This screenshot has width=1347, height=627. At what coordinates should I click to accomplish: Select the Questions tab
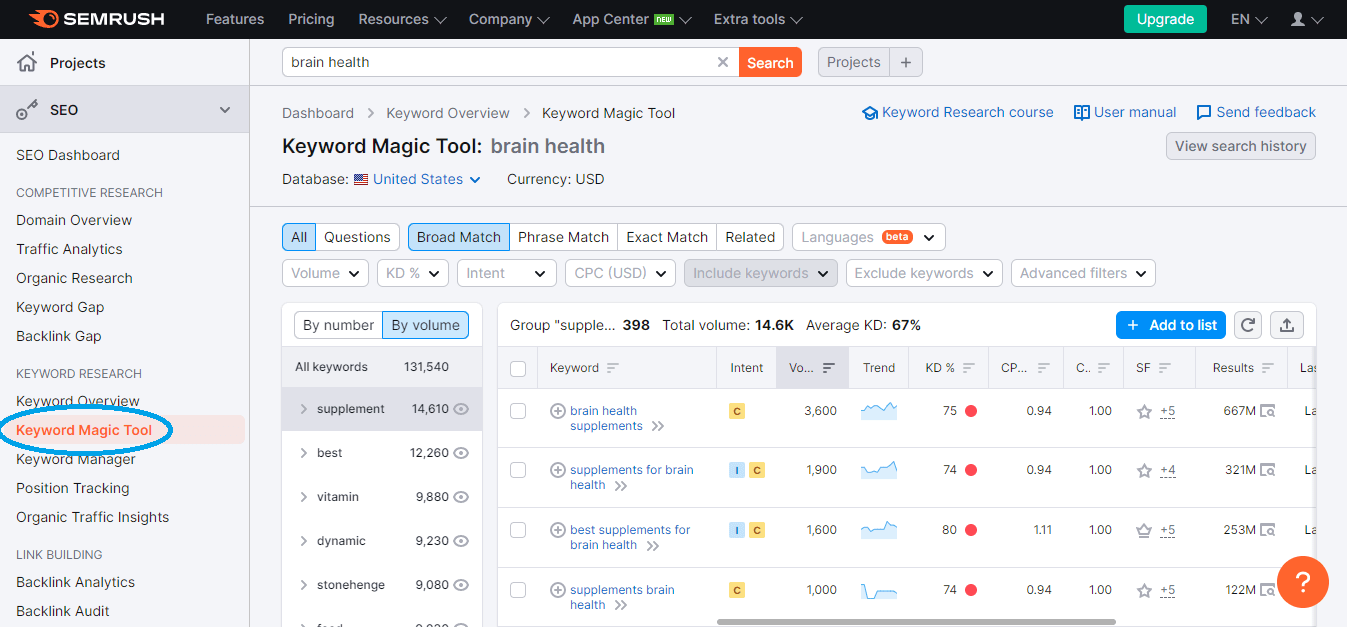[x=357, y=237]
